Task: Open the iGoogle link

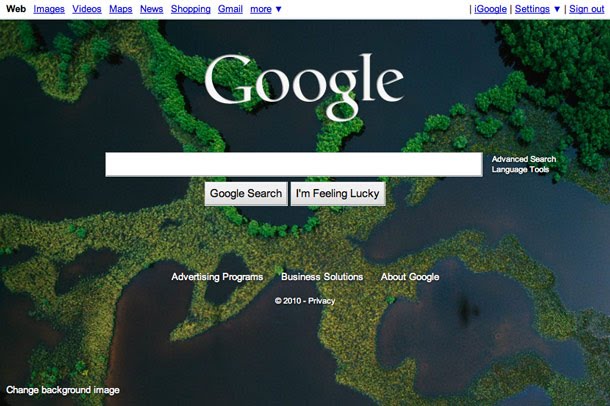Action: click(x=490, y=9)
